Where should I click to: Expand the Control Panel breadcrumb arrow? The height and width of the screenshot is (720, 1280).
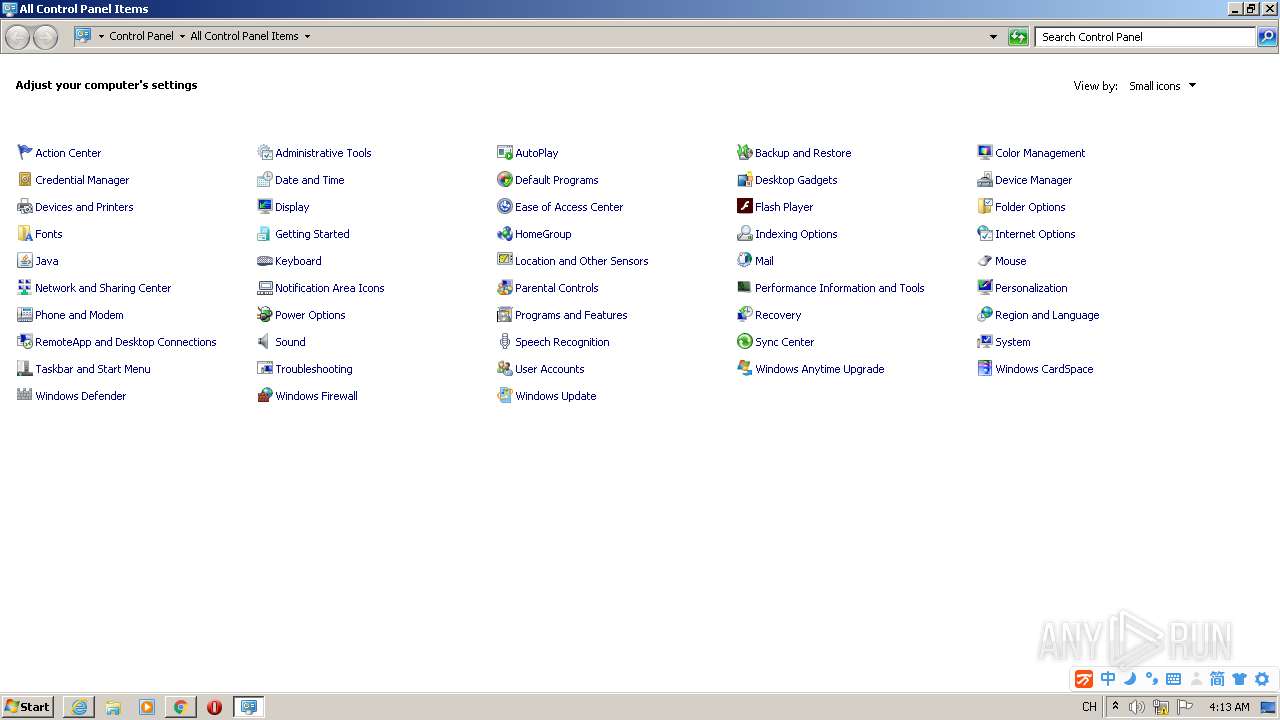[x=182, y=36]
